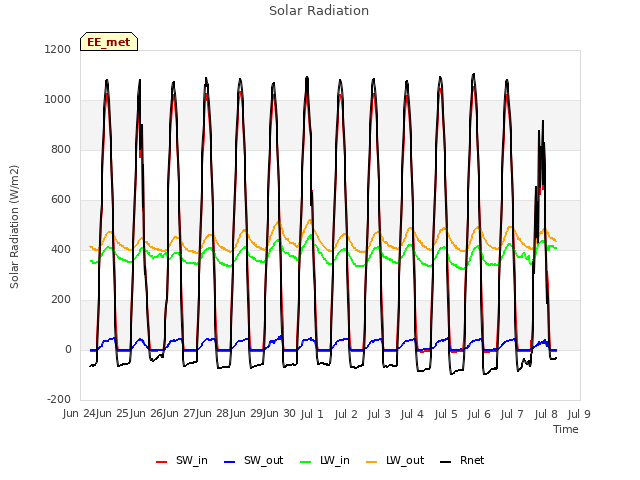
Task: Click the Solar Radiation chart title
Action: pyautogui.click(x=319, y=11)
